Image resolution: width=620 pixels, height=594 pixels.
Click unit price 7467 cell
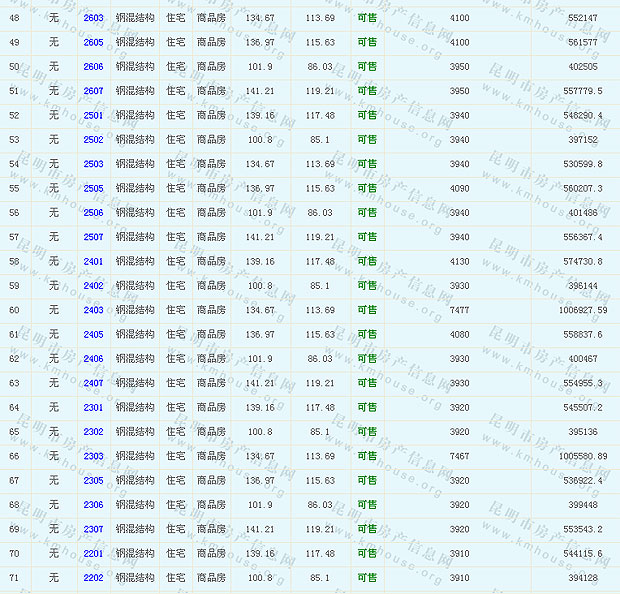coord(459,456)
